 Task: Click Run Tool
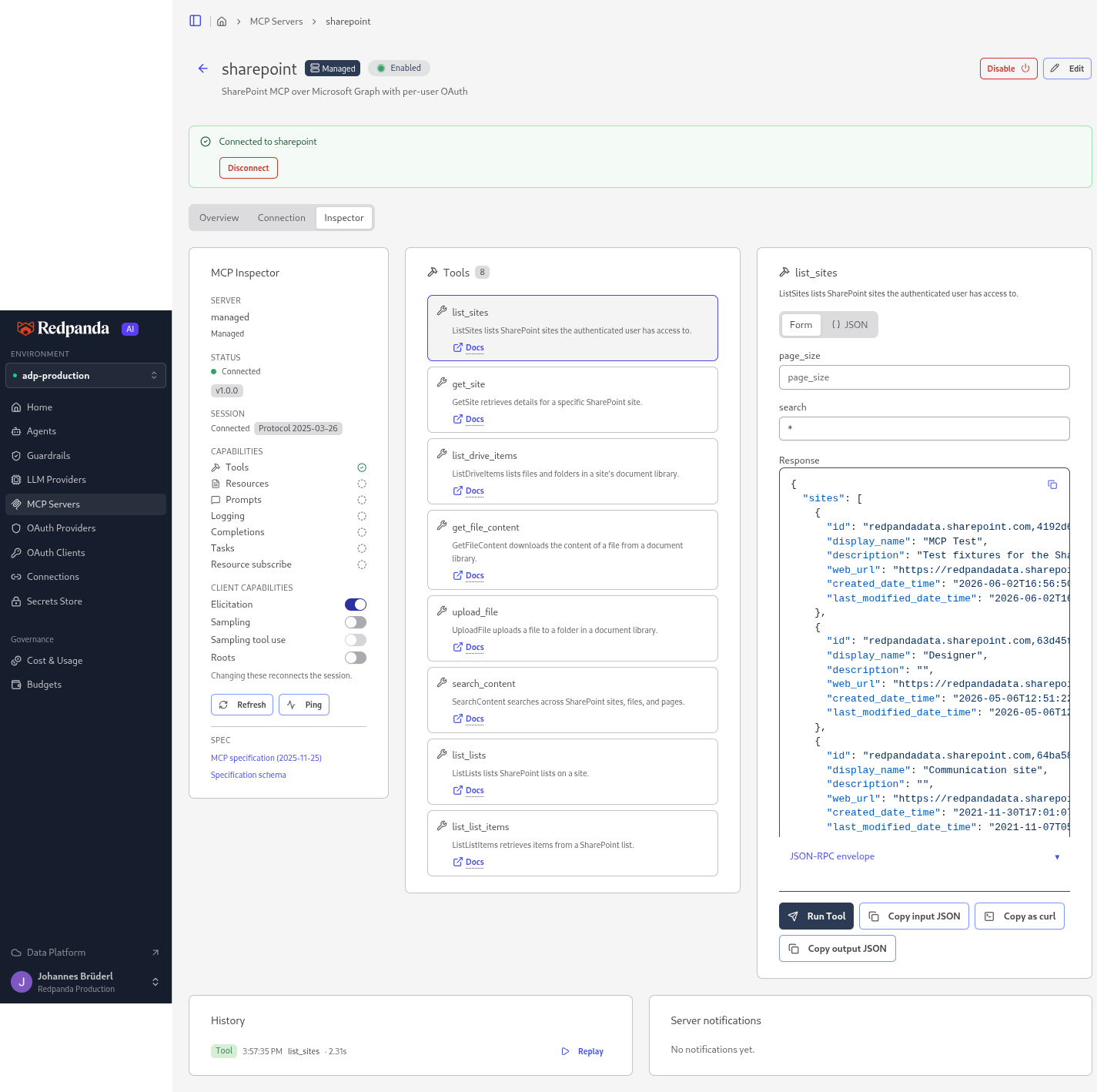coord(817,916)
